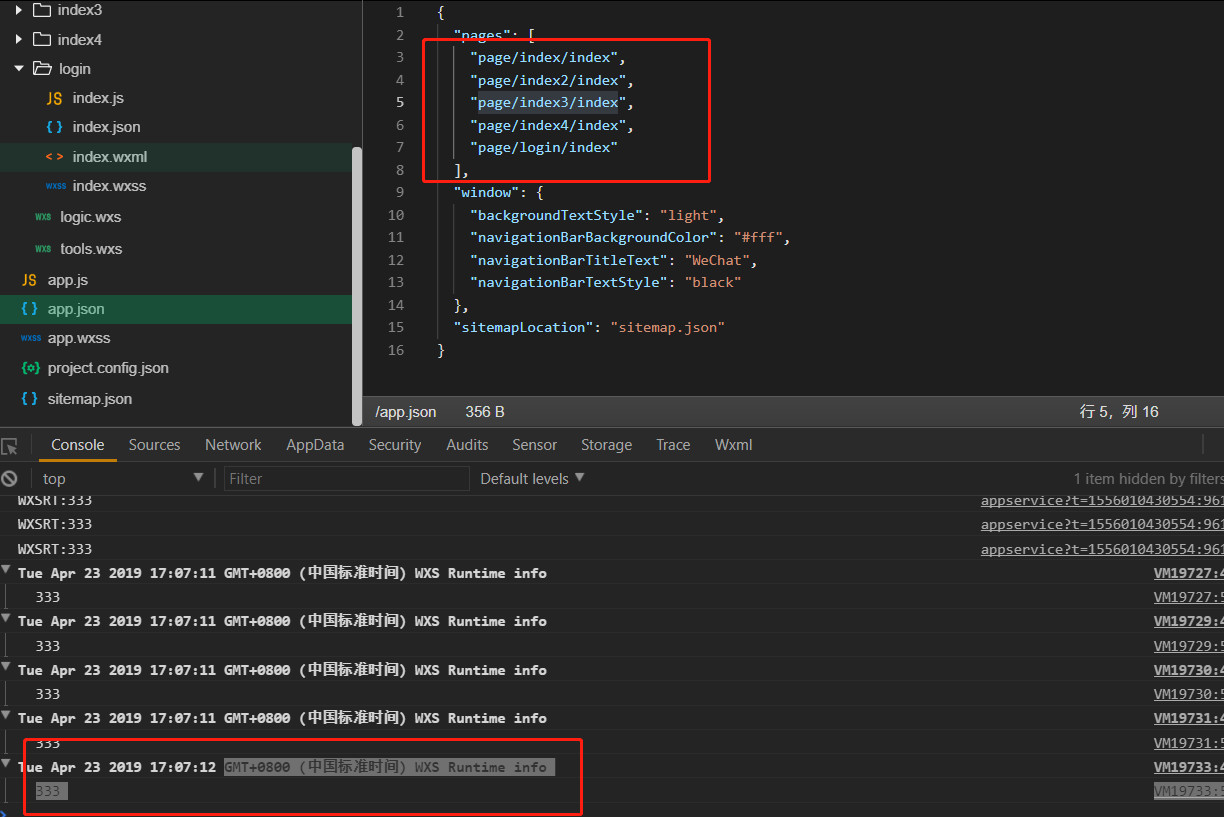The image size is (1224, 817).
Task: Click the index.wxml file icon
Action: click(55, 157)
